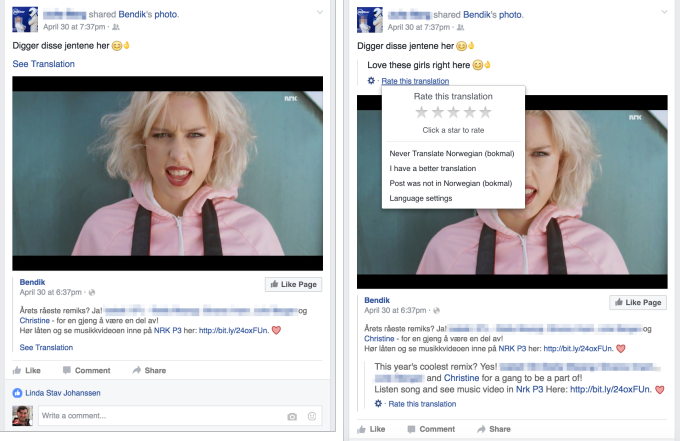Viewport: 680px width, 441px height.
Task: Click gear icon beside bottom Rate this translation
Action: pos(378,404)
